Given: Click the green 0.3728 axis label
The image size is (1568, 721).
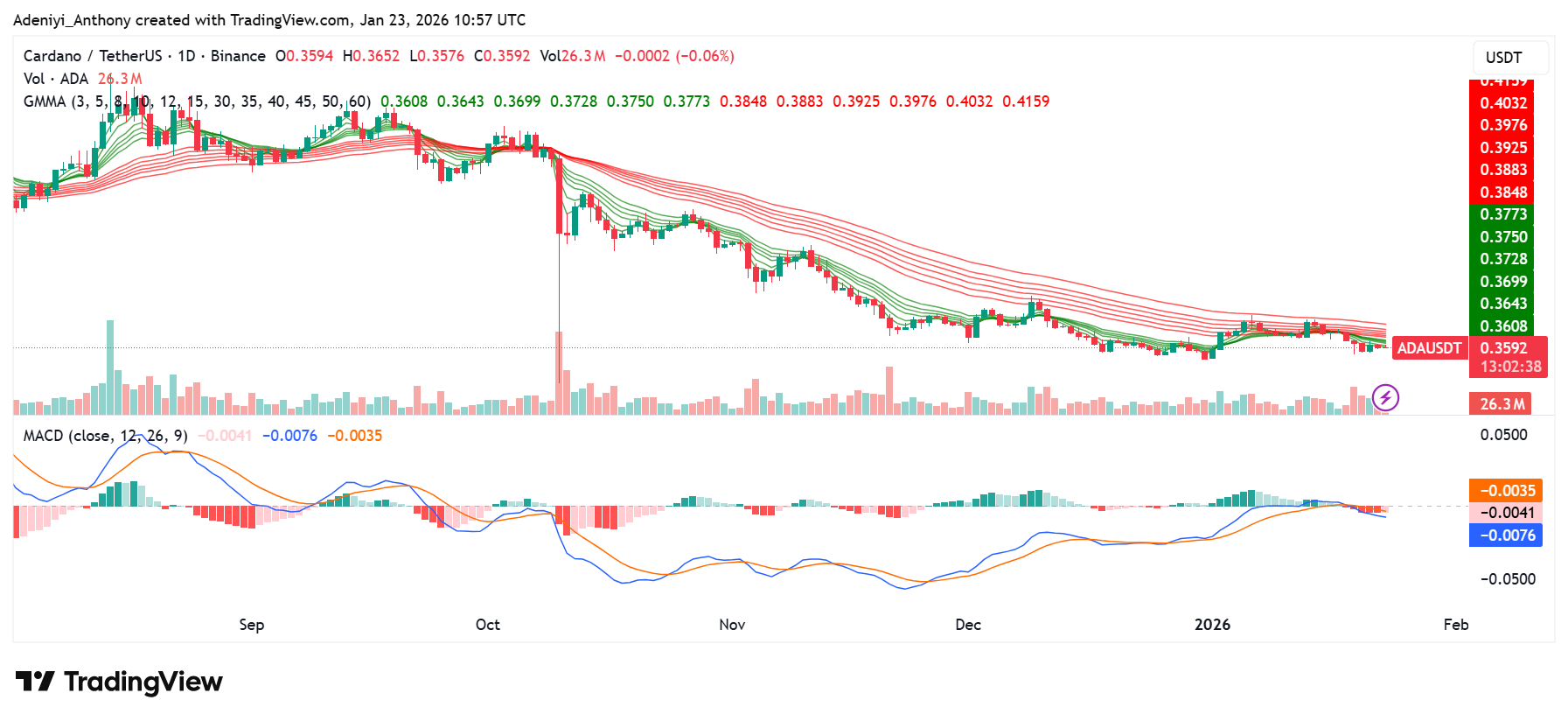Looking at the screenshot, I should [x=1503, y=259].
